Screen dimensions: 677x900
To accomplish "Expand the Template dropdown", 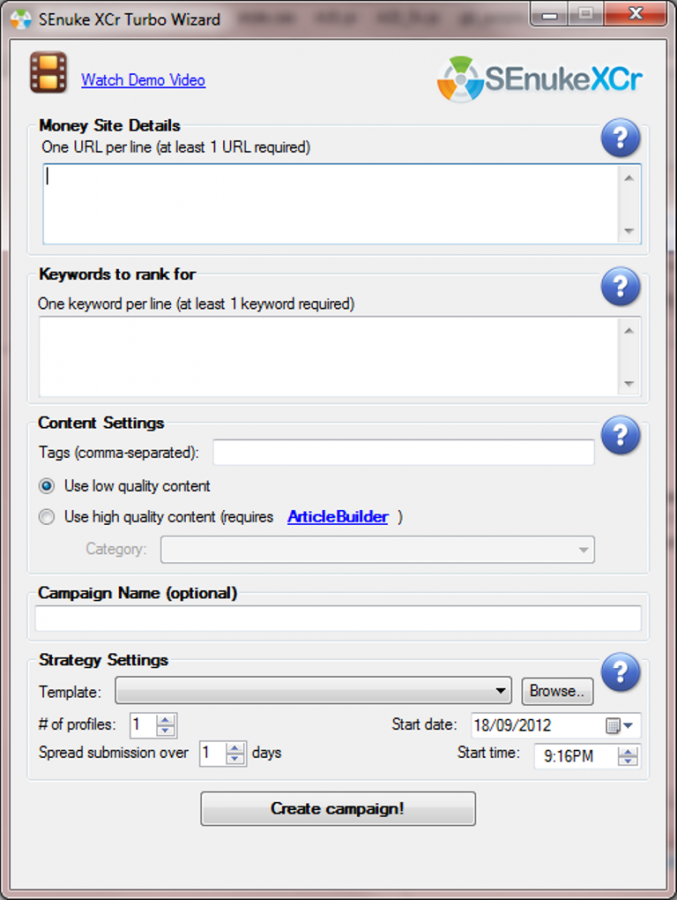I will coord(501,690).
